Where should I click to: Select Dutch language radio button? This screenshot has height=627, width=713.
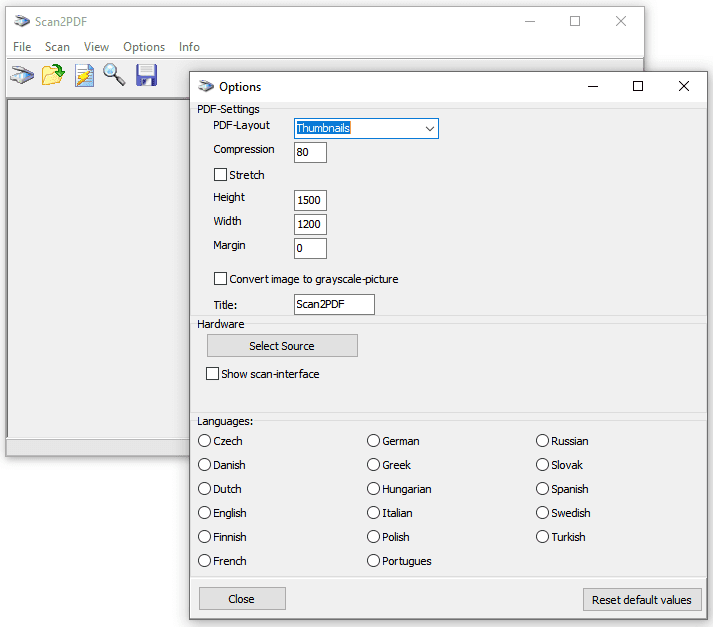(205, 489)
